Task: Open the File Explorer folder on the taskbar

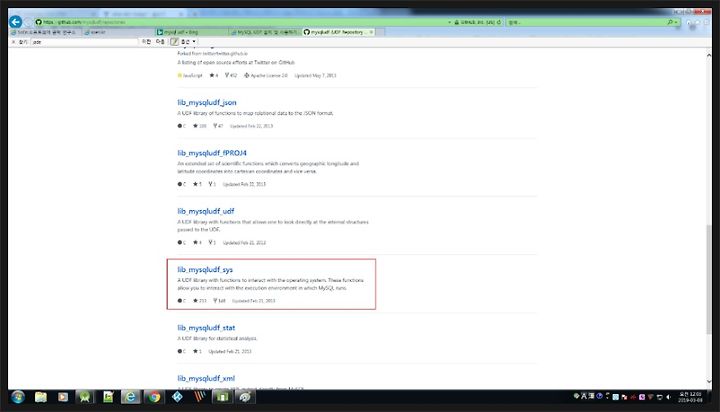Action: click(40, 397)
